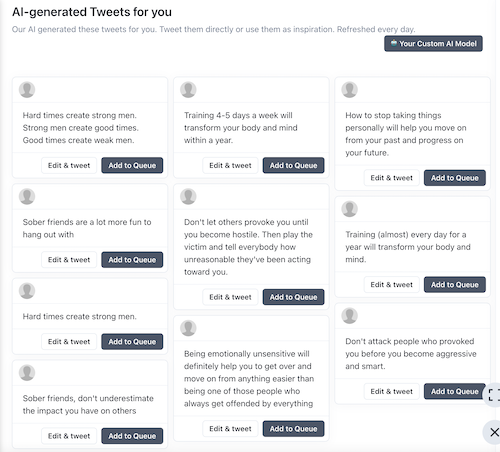Edit & tweet 'Being emotionally unsensitive' card

point(230,429)
